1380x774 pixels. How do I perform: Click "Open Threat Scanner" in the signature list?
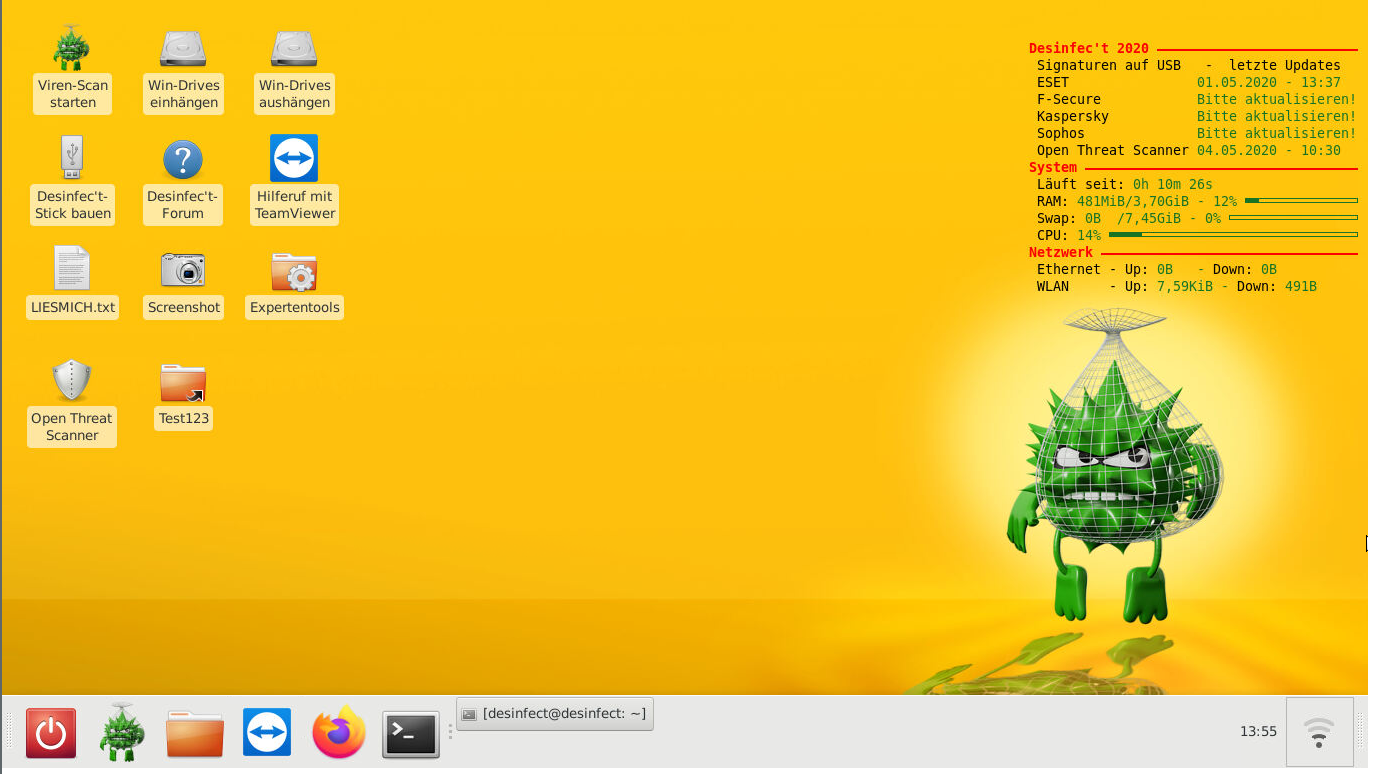pos(1113,150)
